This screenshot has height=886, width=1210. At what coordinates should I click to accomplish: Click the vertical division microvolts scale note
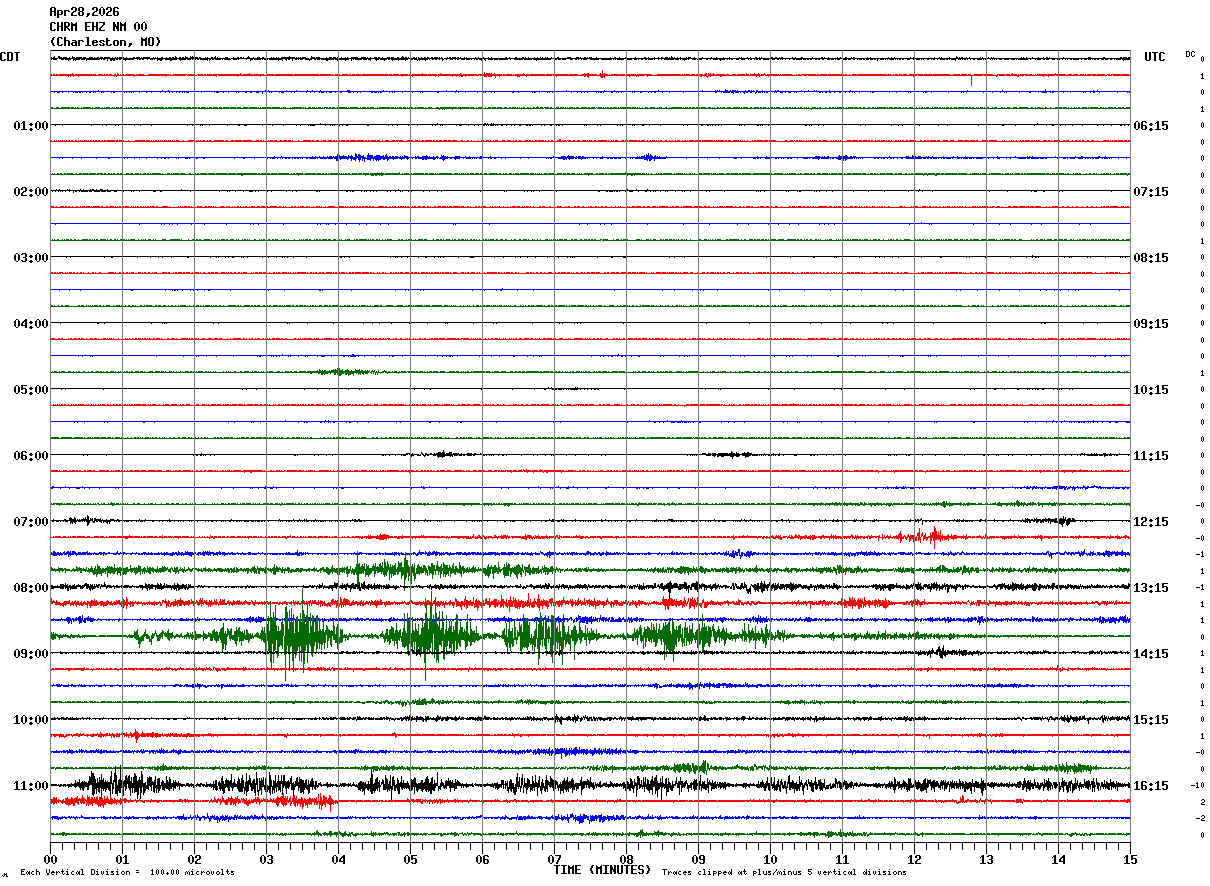click(x=128, y=873)
